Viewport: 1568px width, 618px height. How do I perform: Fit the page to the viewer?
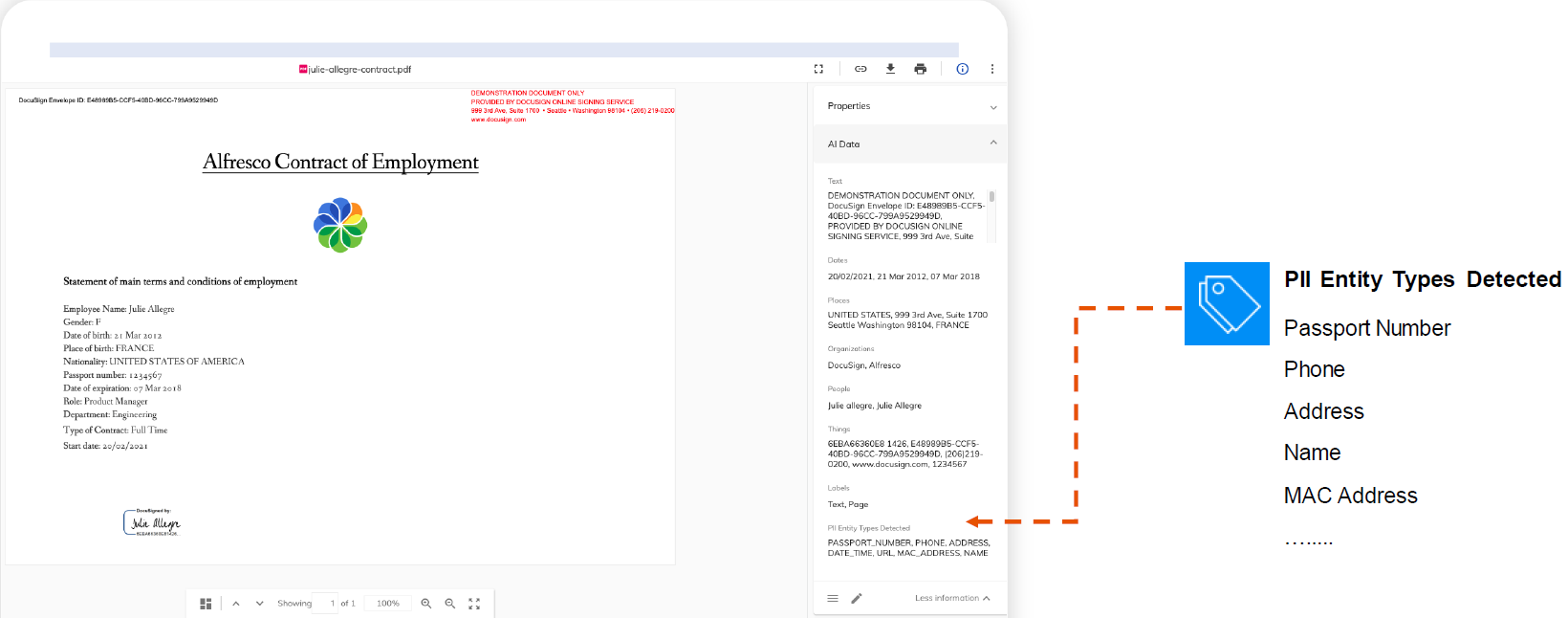click(474, 604)
